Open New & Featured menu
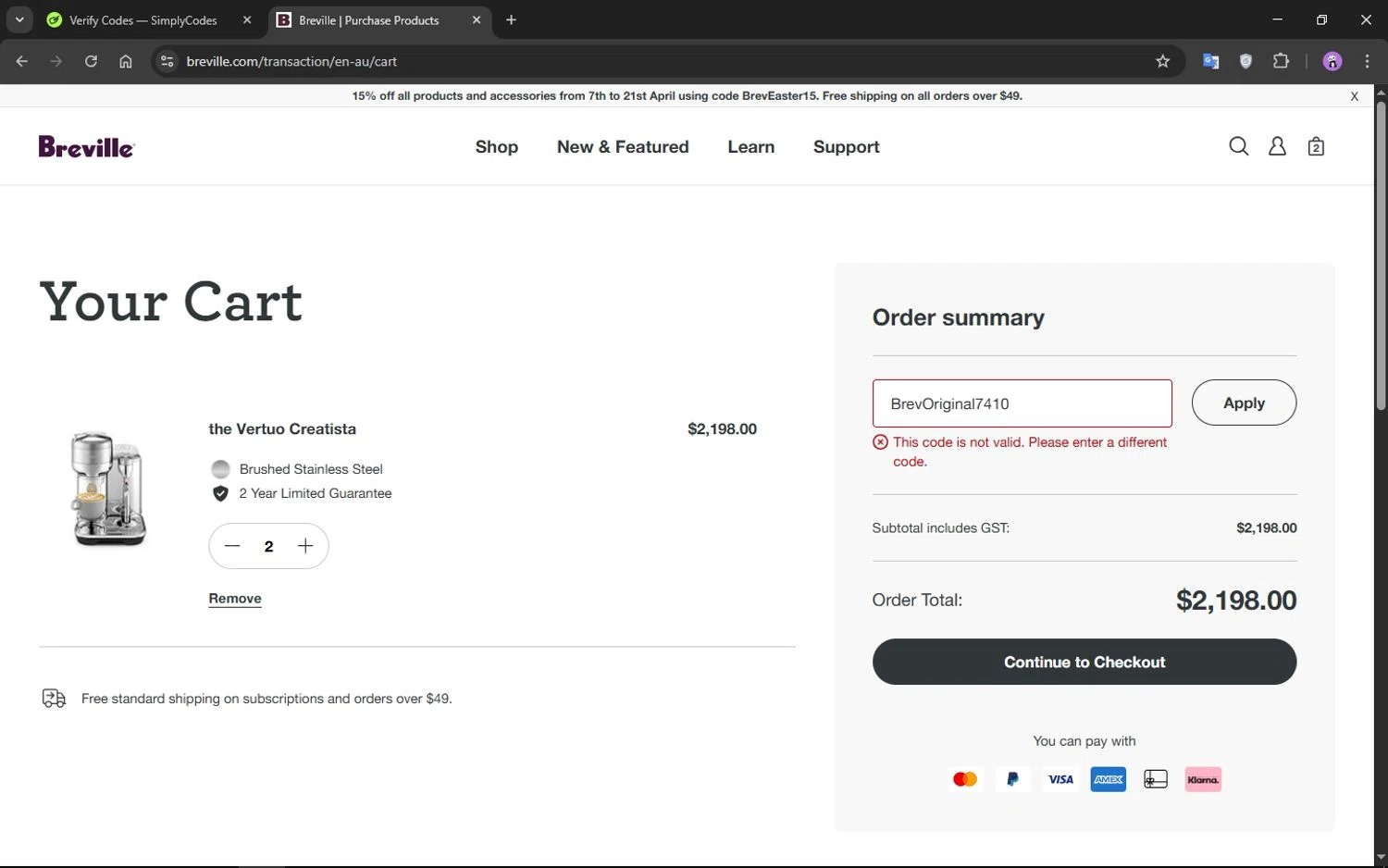 [623, 146]
